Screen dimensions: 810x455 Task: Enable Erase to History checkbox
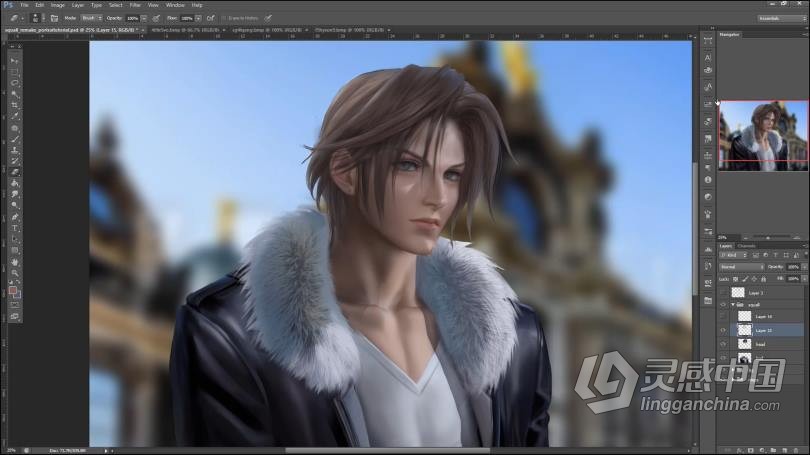tap(224, 18)
